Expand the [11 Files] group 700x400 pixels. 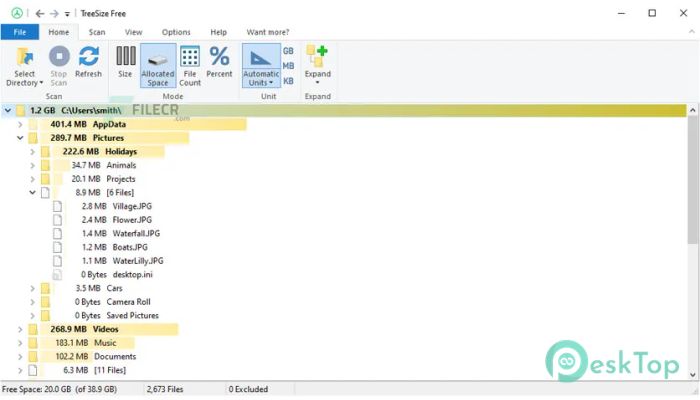(20, 370)
